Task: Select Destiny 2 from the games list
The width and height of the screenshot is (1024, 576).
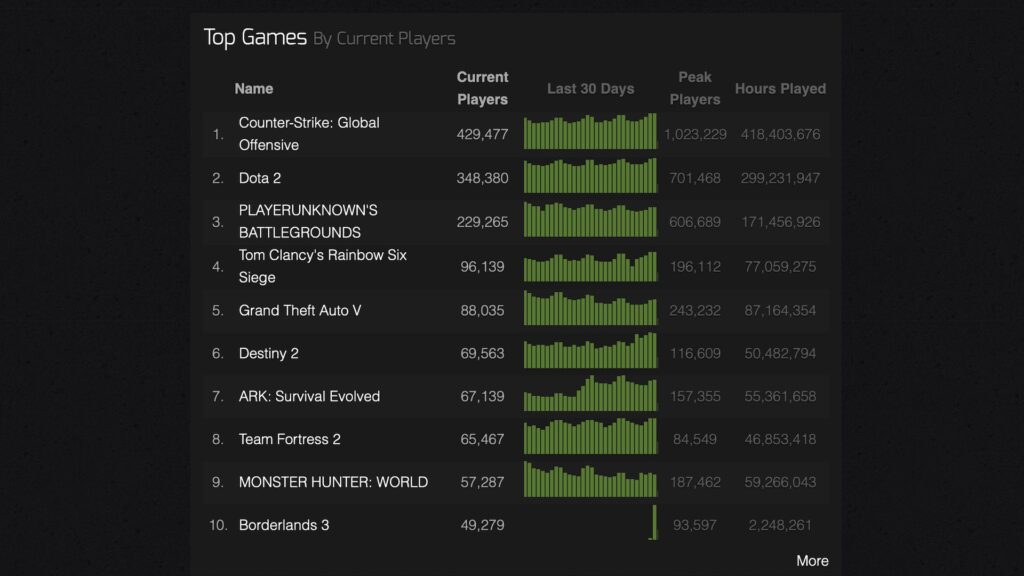Action: click(x=268, y=353)
